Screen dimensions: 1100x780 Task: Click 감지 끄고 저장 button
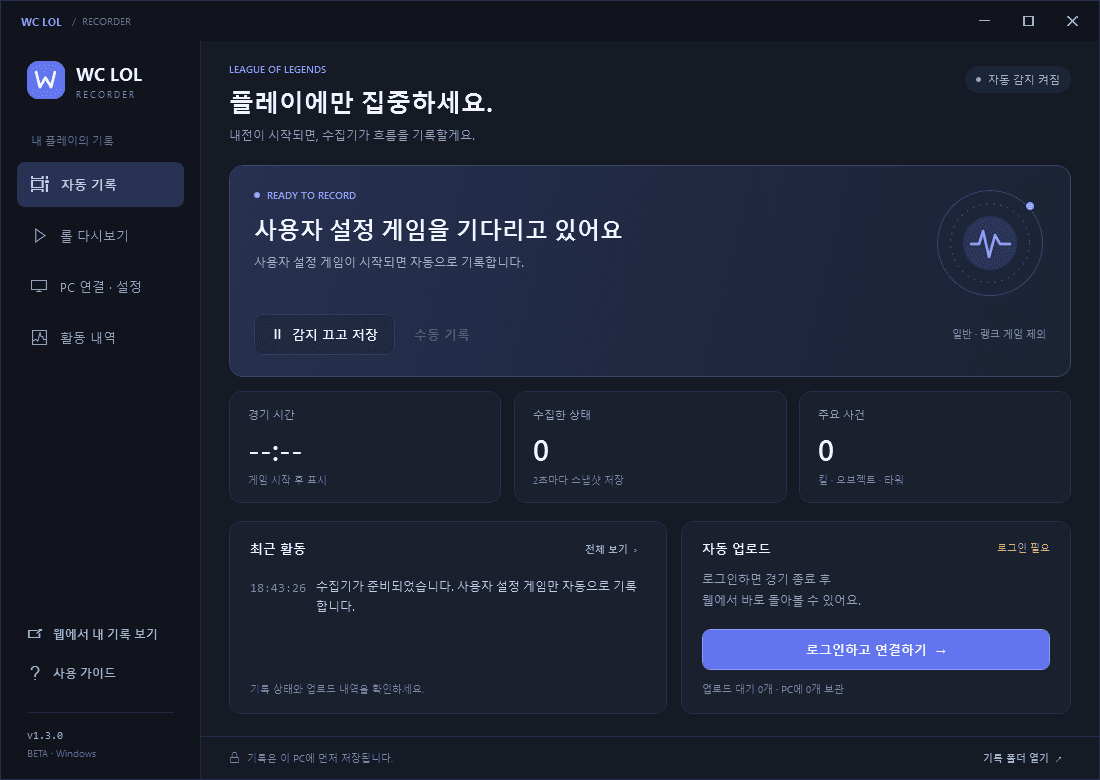click(324, 335)
